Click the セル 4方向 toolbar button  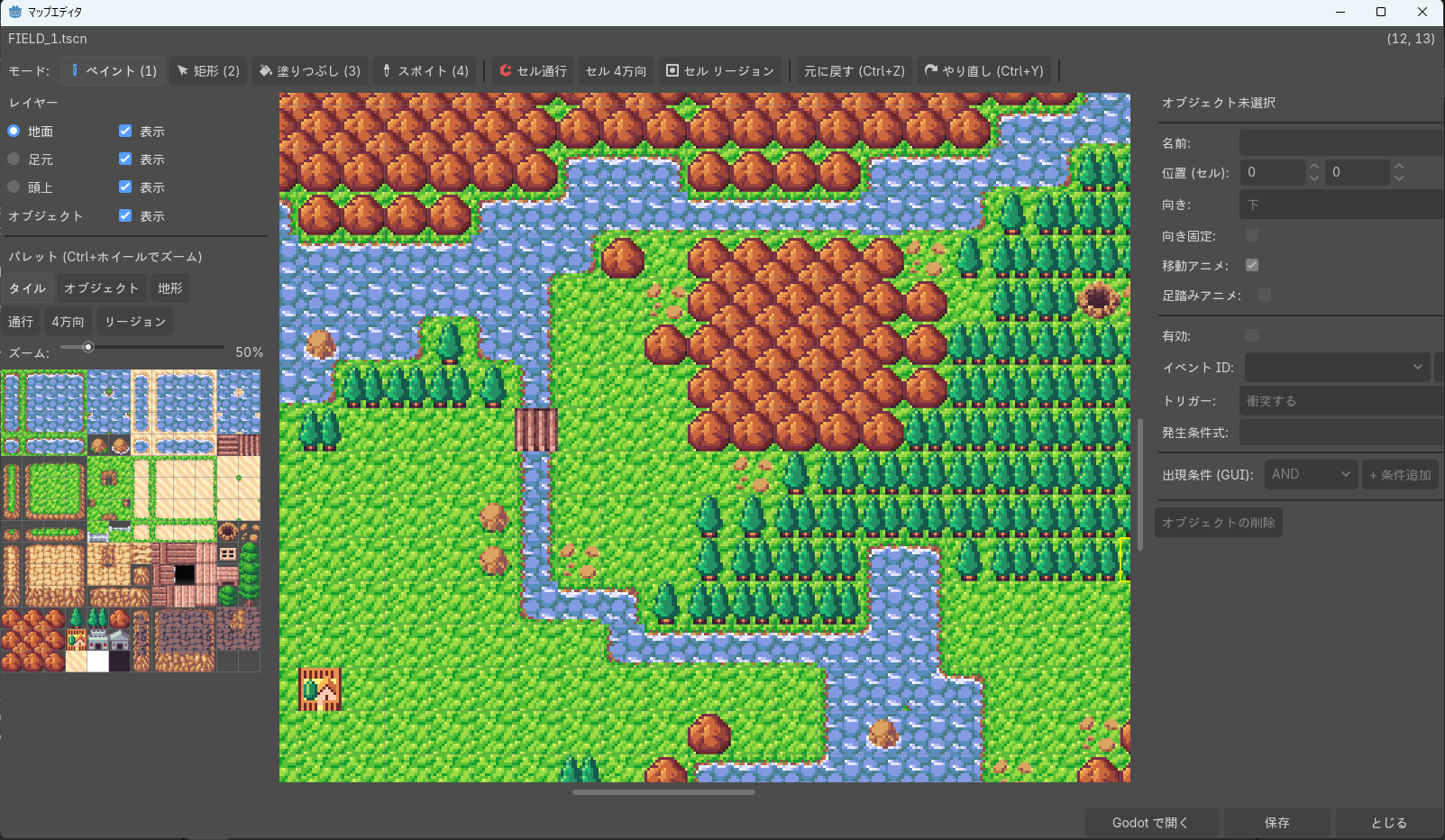click(616, 70)
